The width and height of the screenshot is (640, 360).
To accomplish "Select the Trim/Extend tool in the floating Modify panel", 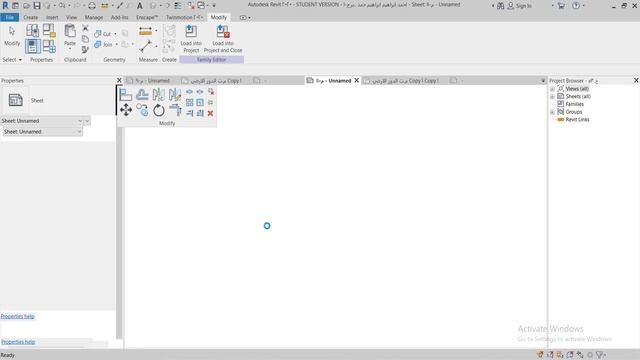I will pyautogui.click(x=175, y=110).
